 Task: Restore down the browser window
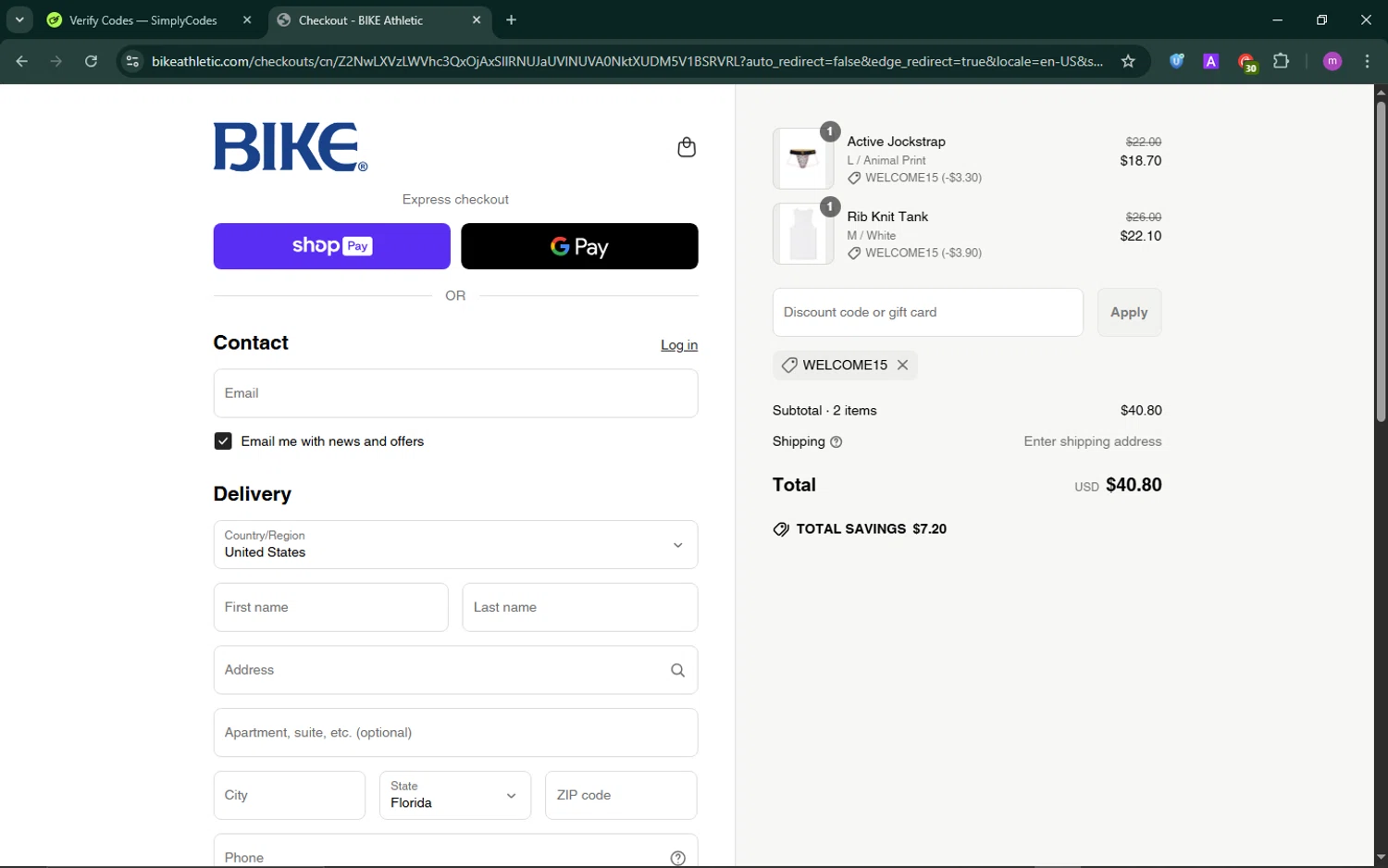coord(1321,19)
